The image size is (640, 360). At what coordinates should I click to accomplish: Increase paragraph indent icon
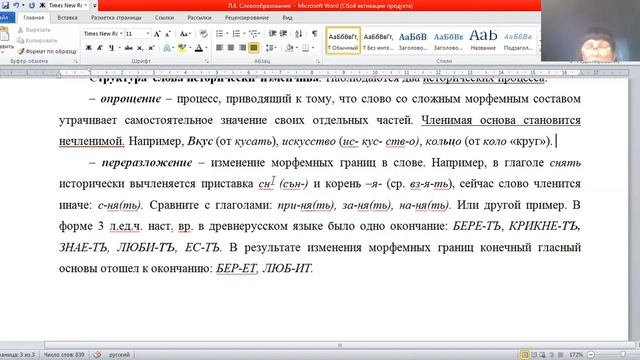(x=283, y=33)
